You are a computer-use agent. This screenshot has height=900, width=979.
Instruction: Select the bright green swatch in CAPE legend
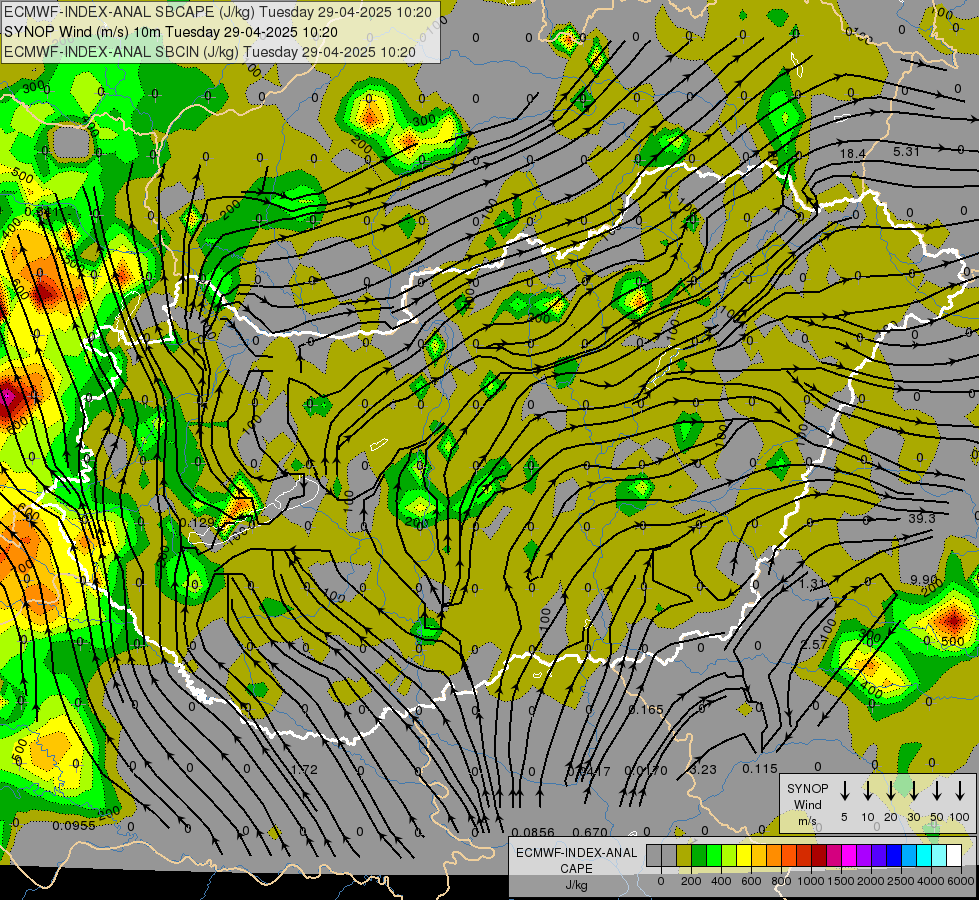[714, 856]
